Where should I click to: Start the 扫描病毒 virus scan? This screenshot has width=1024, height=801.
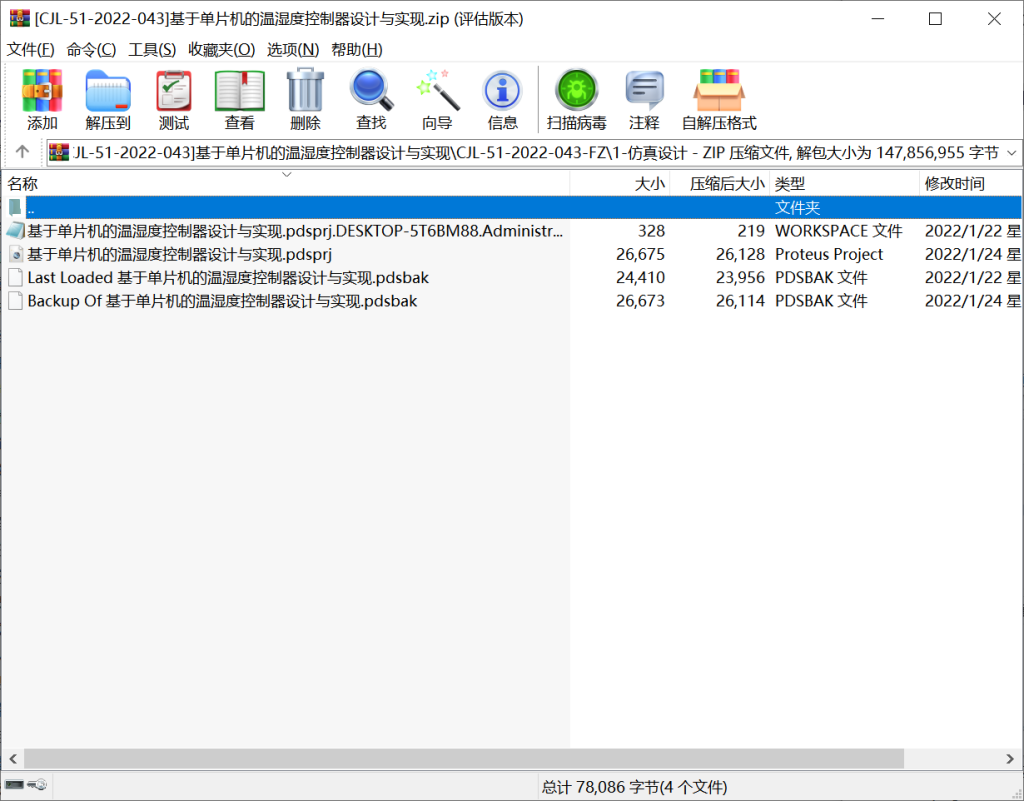(576, 97)
